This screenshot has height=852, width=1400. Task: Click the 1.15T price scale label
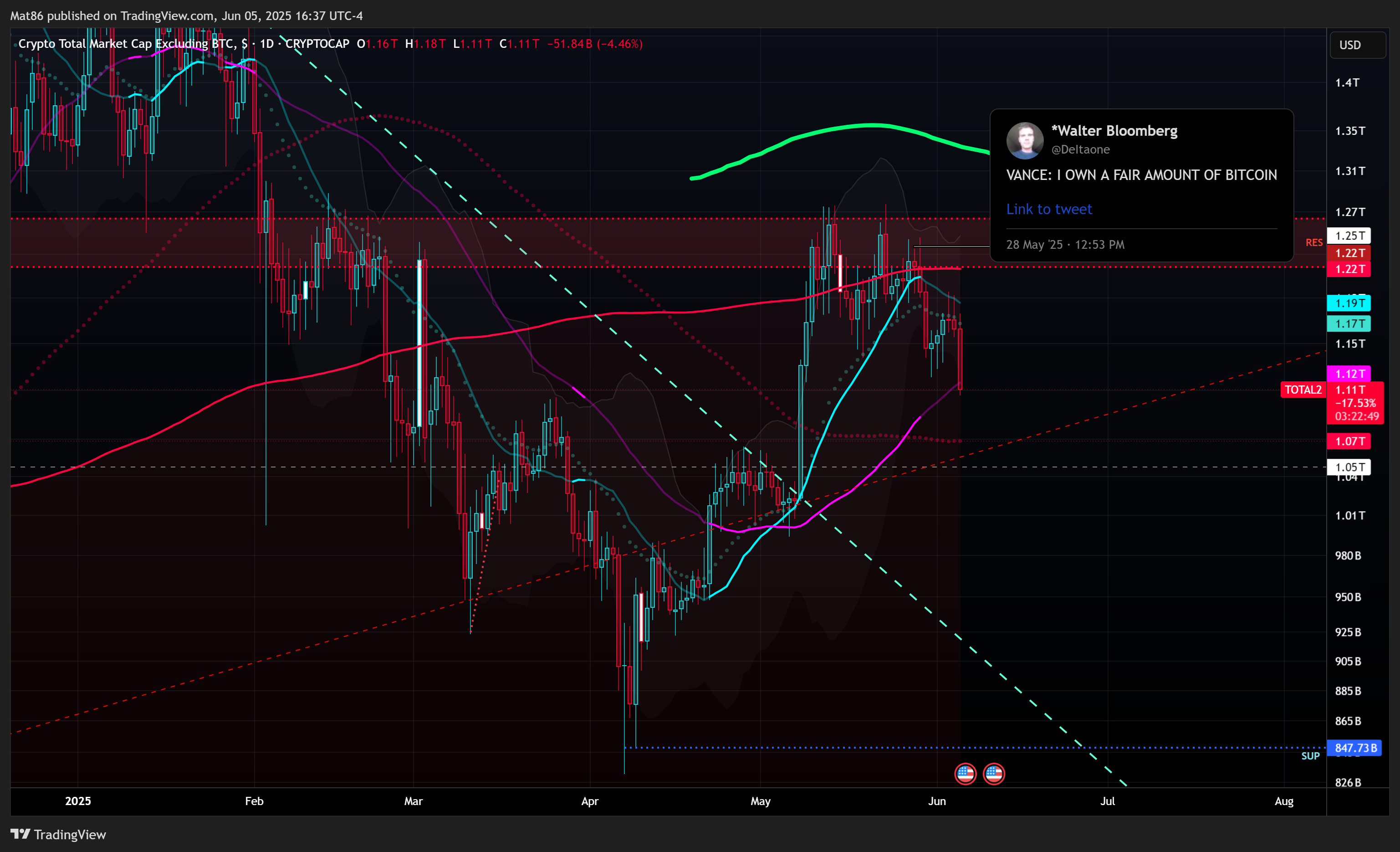(1349, 344)
